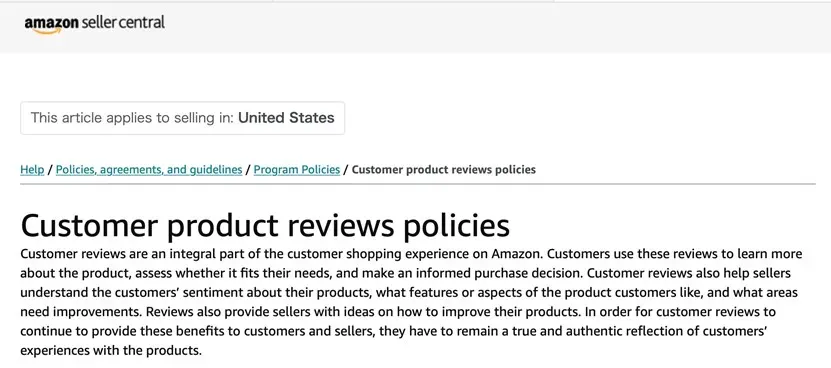Click "This article applies to selling in" label
This screenshot has height=368, width=831.
point(132,118)
